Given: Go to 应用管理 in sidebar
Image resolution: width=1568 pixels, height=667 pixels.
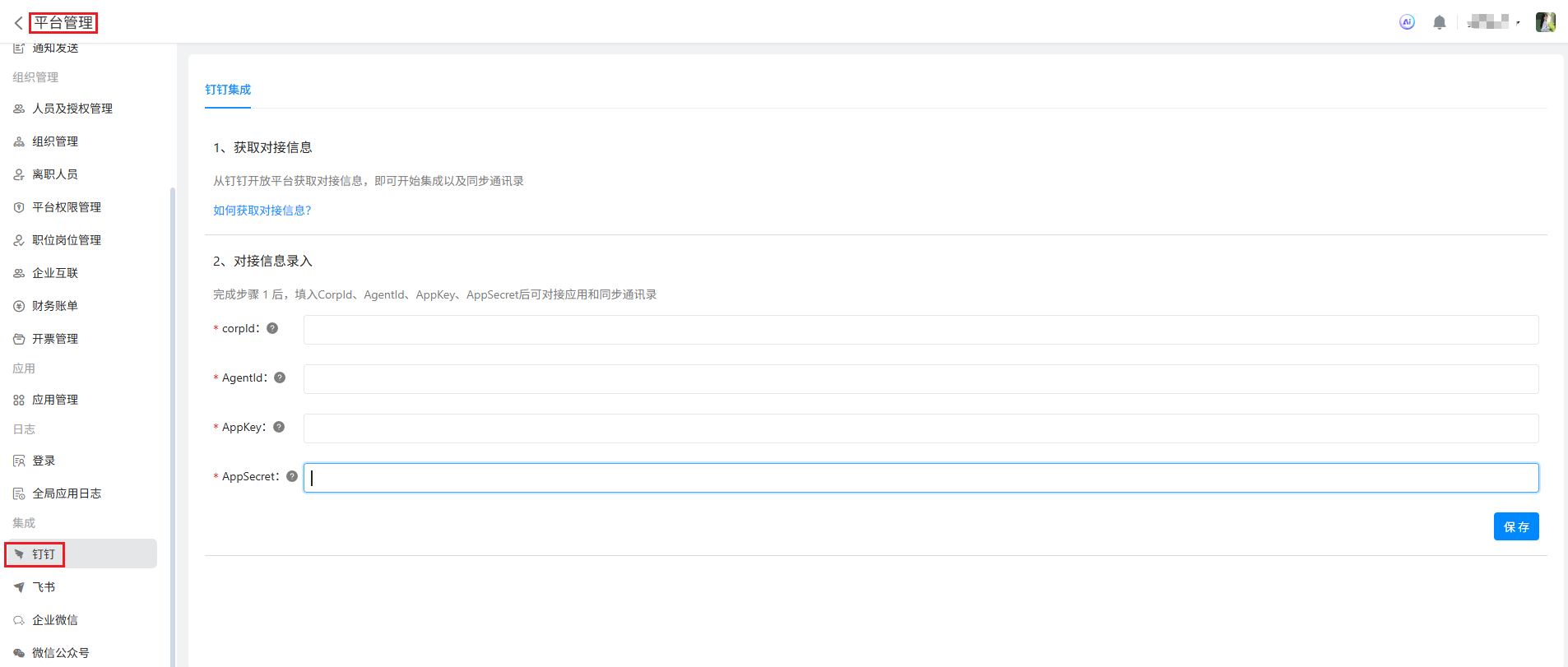Looking at the screenshot, I should [54, 400].
